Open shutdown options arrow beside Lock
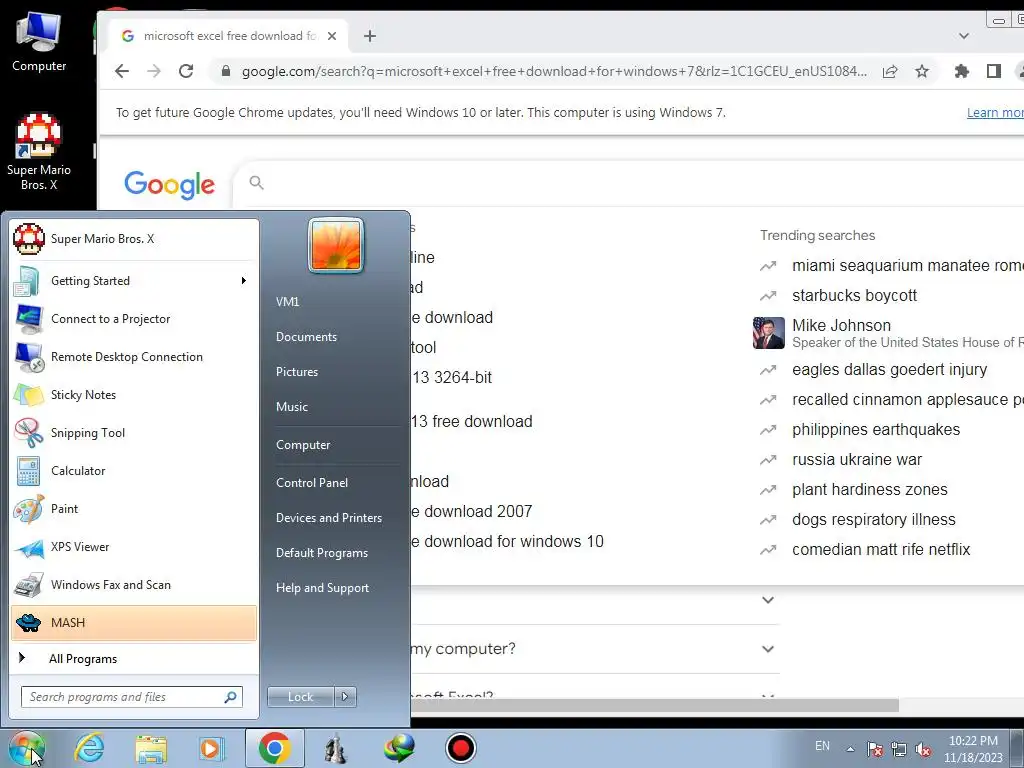 345,697
